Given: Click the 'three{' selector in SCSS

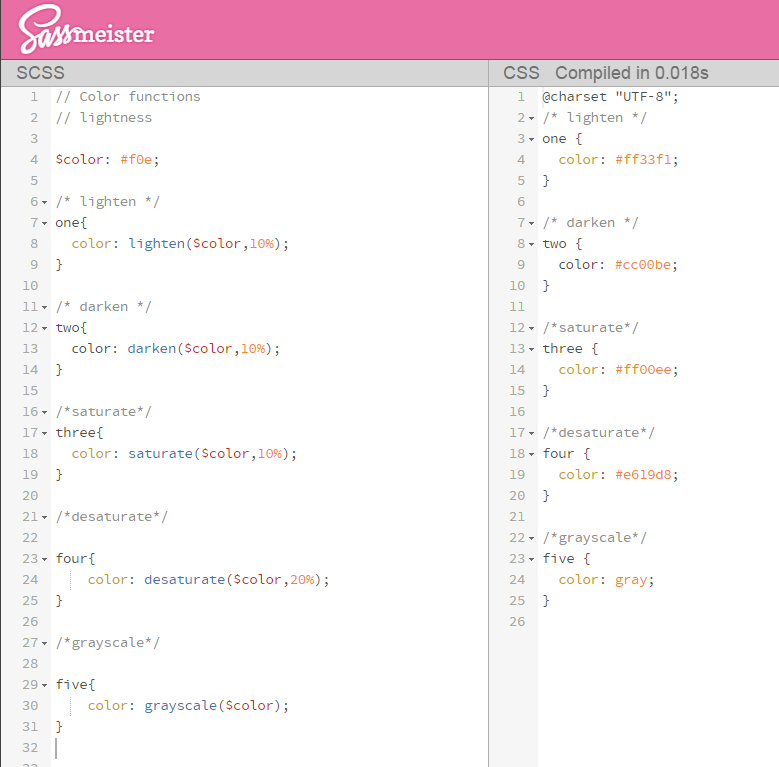Looking at the screenshot, I should coord(79,433).
